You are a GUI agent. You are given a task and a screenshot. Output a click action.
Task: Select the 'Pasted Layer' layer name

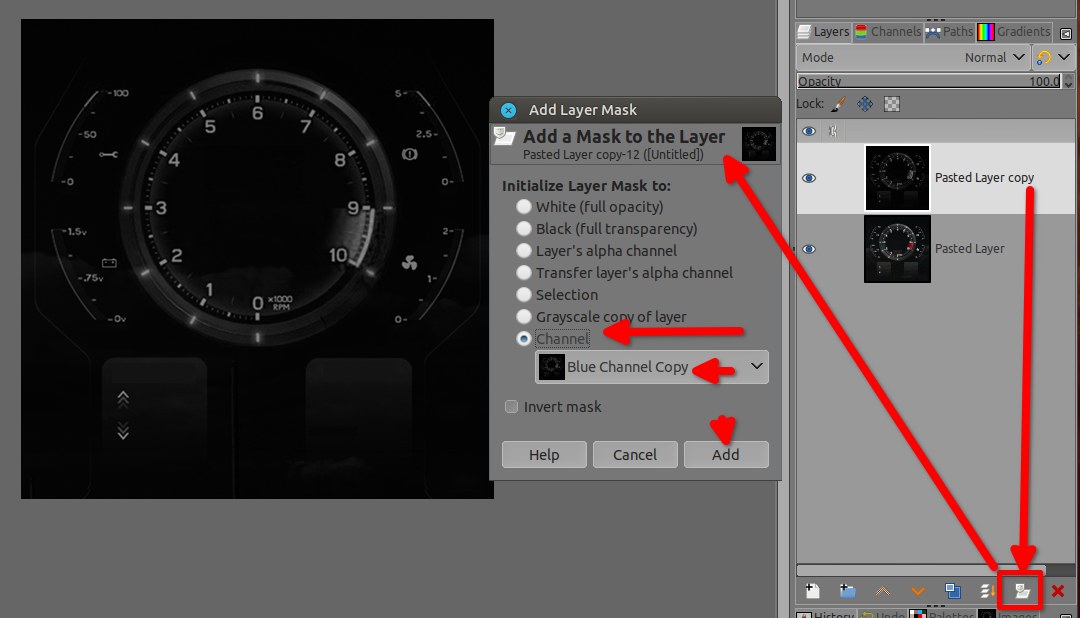[x=969, y=249]
